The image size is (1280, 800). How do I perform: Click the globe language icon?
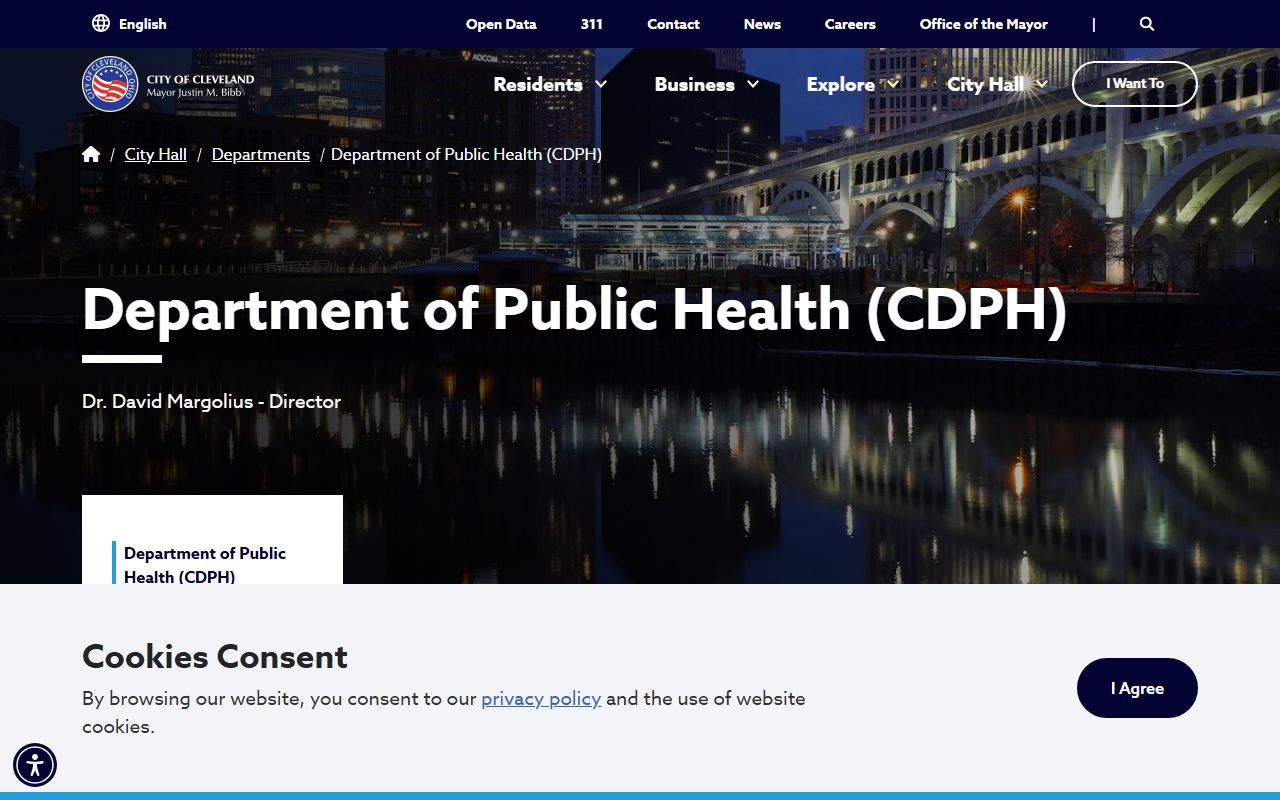click(101, 23)
